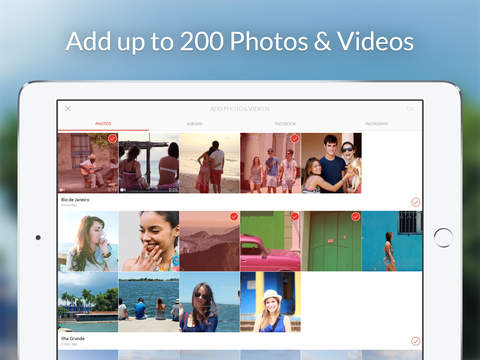Deselect the mountain landscape photo checkmark
This screenshot has height=360, width=480.
coord(234,216)
